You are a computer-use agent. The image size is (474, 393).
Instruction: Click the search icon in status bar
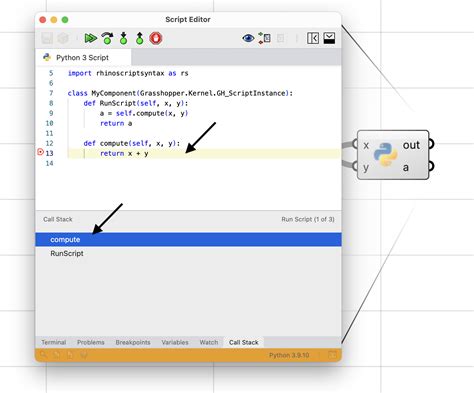tap(43, 355)
